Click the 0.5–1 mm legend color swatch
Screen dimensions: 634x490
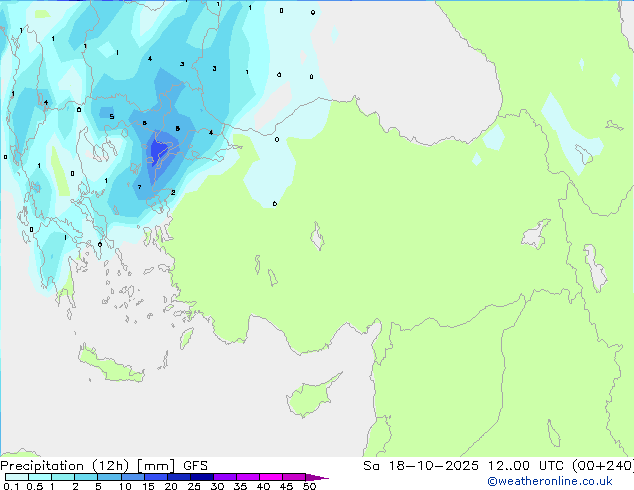point(40,477)
